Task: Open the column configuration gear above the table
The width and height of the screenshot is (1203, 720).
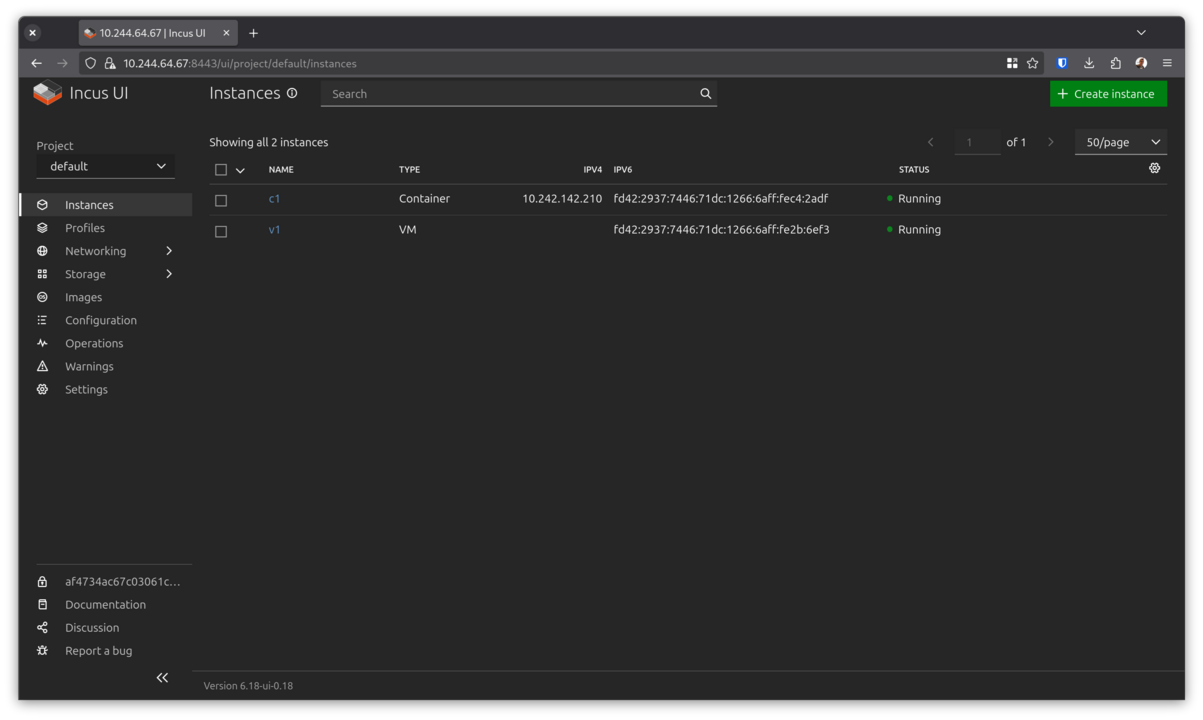Action: pyautogui.click(x=1154, y=168)
